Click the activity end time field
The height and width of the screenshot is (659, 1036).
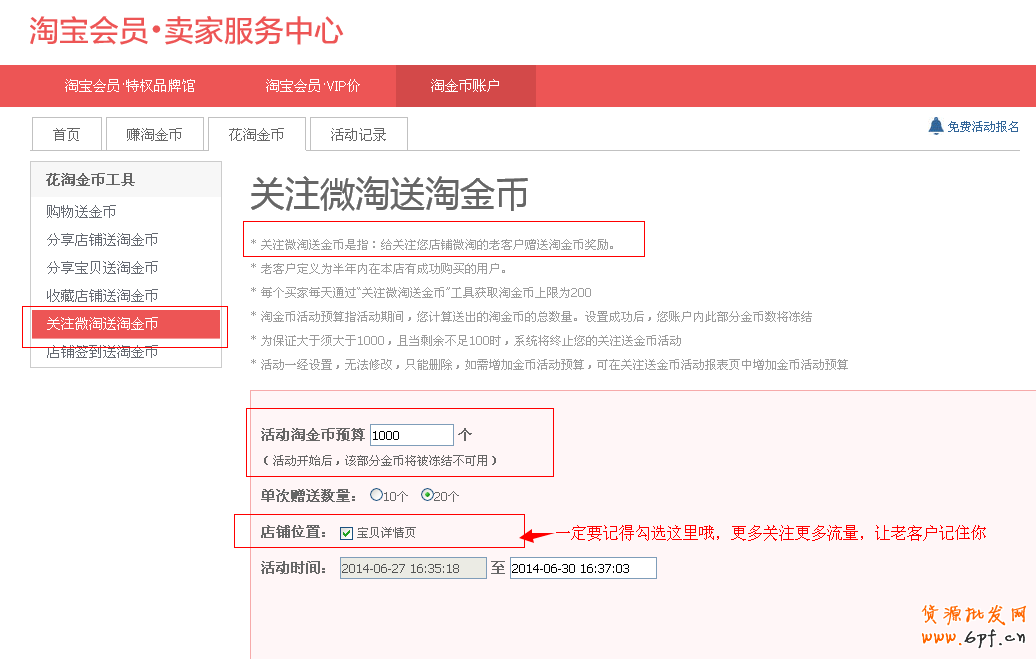(581, 567)
